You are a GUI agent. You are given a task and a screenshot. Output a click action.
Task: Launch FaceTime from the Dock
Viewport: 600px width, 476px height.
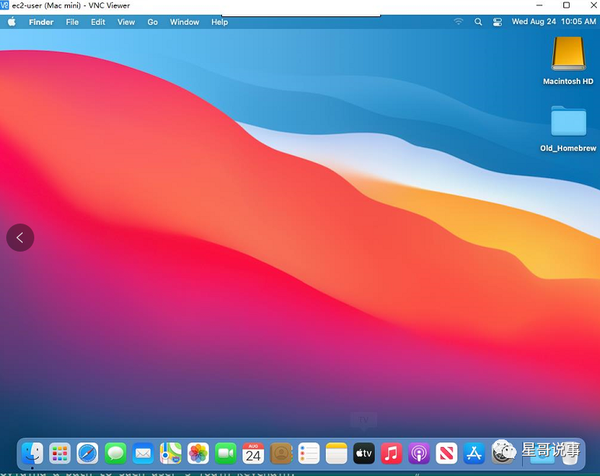click(x=226, y=453)
